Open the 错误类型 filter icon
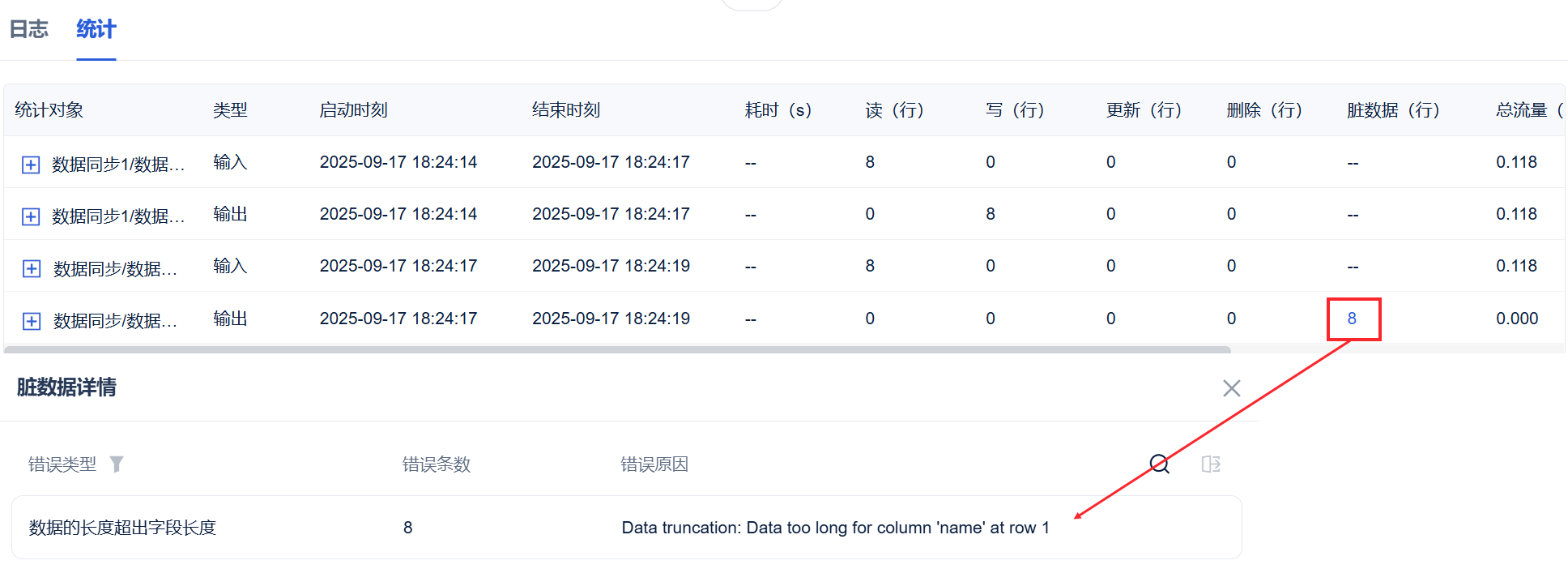The height and width of the screenshot is (569, 1568). (117, 464)
